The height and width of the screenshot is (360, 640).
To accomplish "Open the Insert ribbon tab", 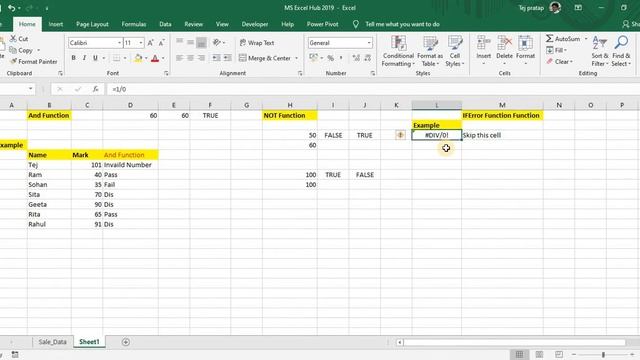I will (x=56, y=24).
